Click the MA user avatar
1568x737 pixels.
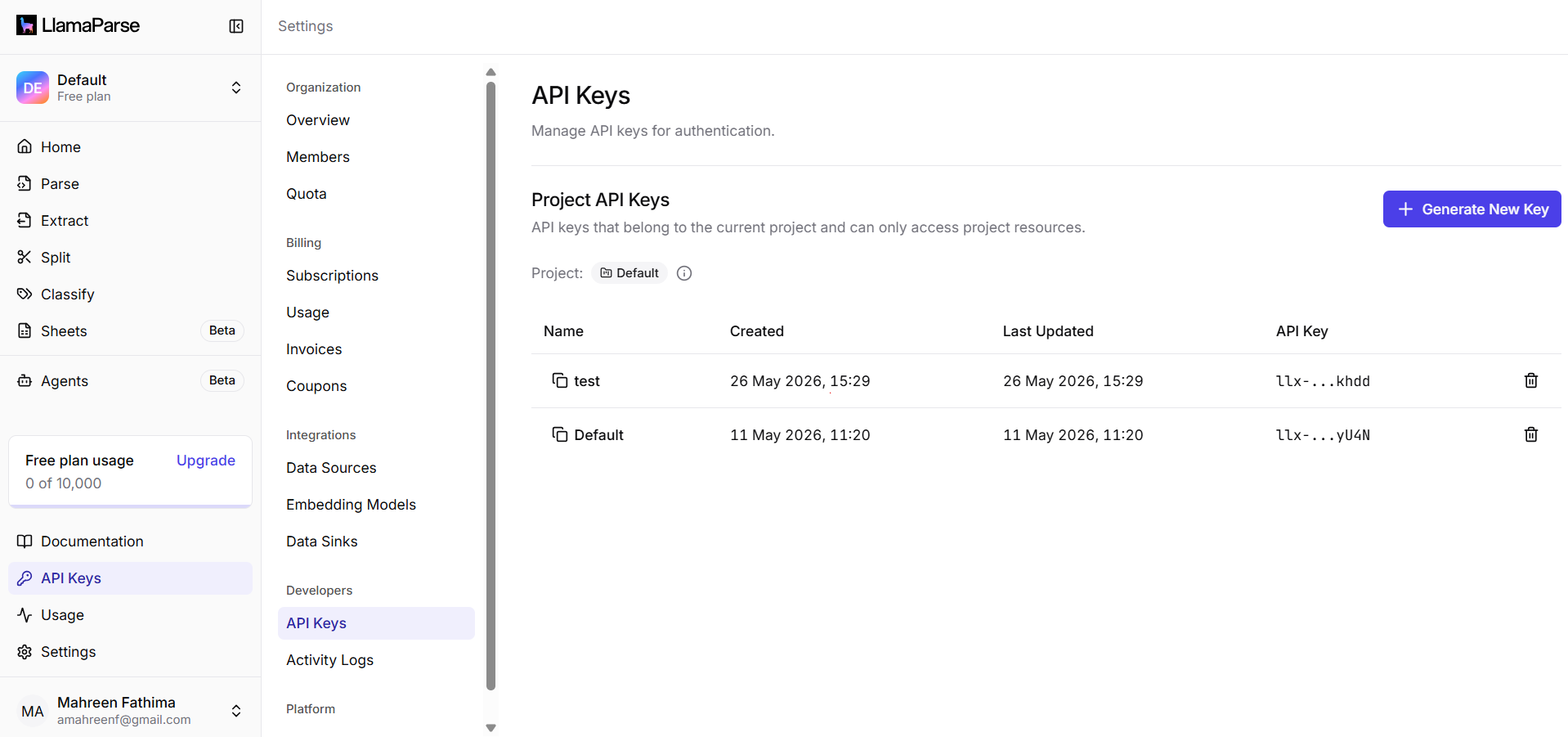[33, 711]
